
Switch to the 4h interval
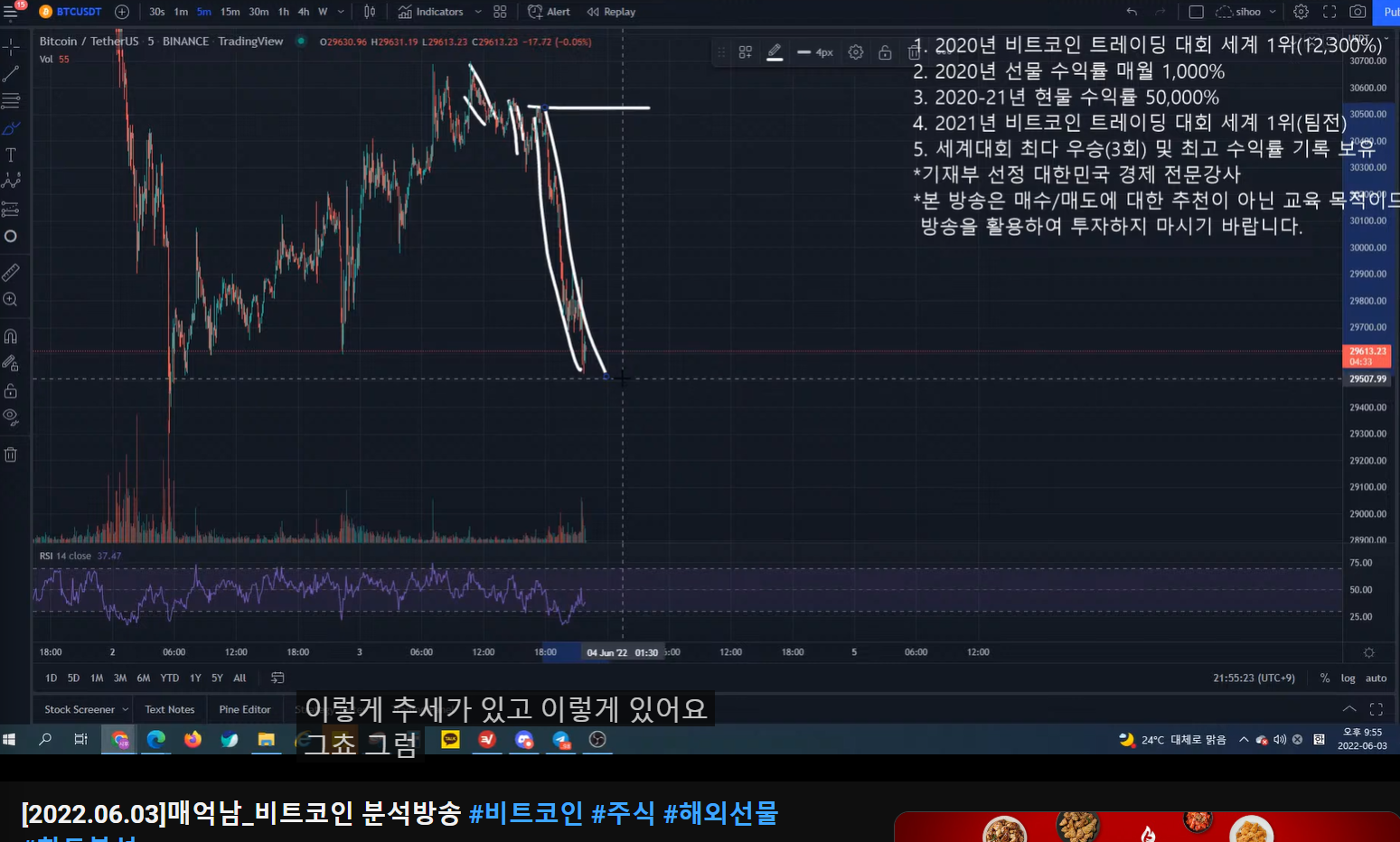304,12
